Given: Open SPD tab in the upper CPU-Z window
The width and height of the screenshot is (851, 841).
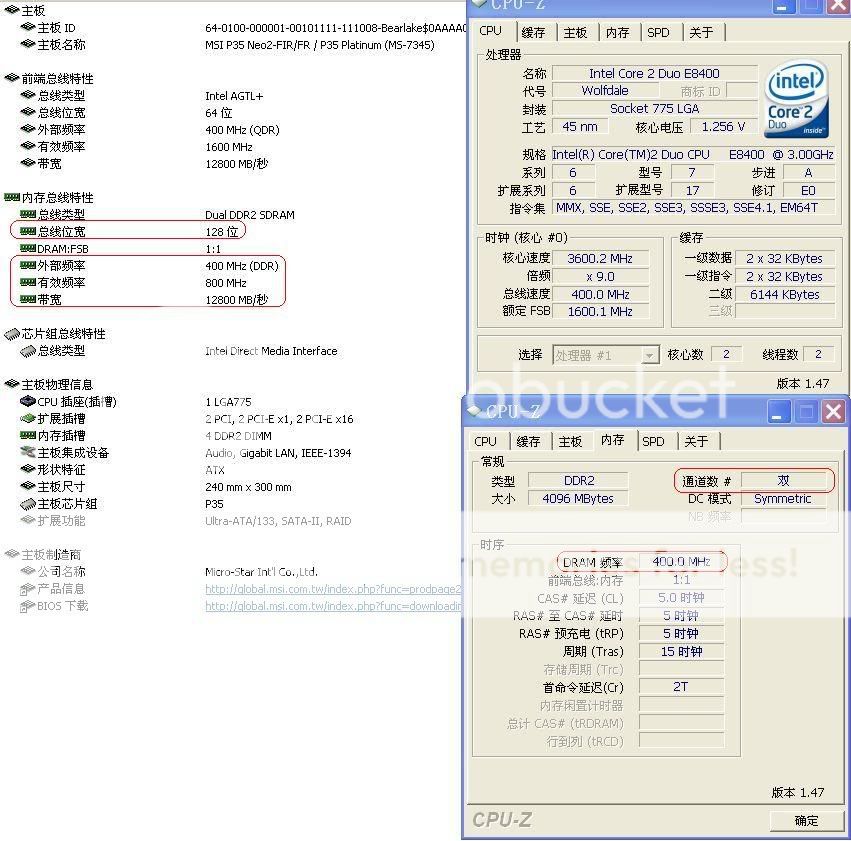Looking at the screenshot, I should coord(658,33).
